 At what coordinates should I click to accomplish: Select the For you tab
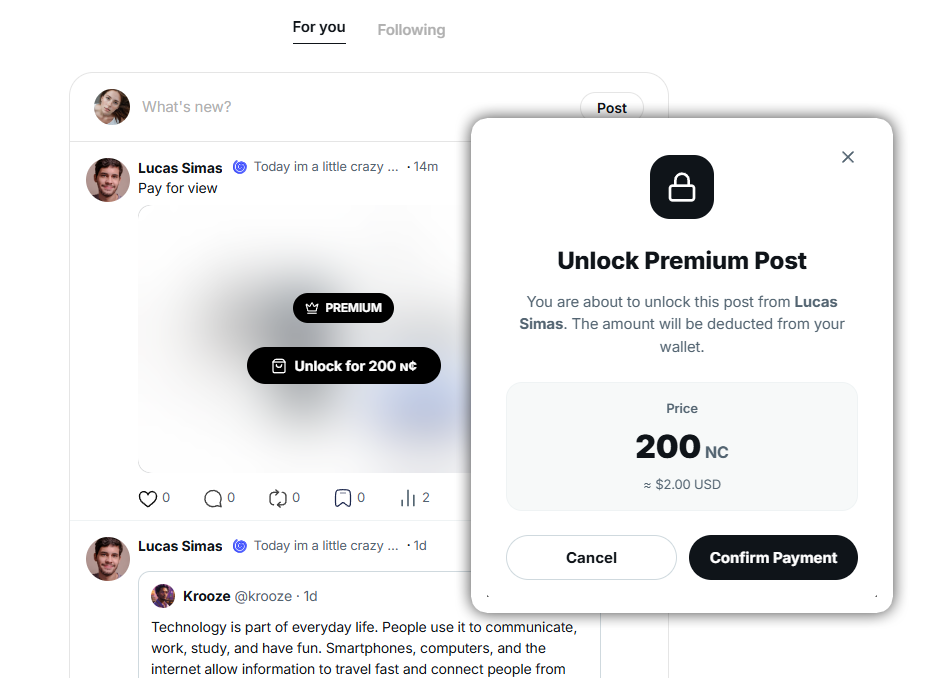(319, 27)
